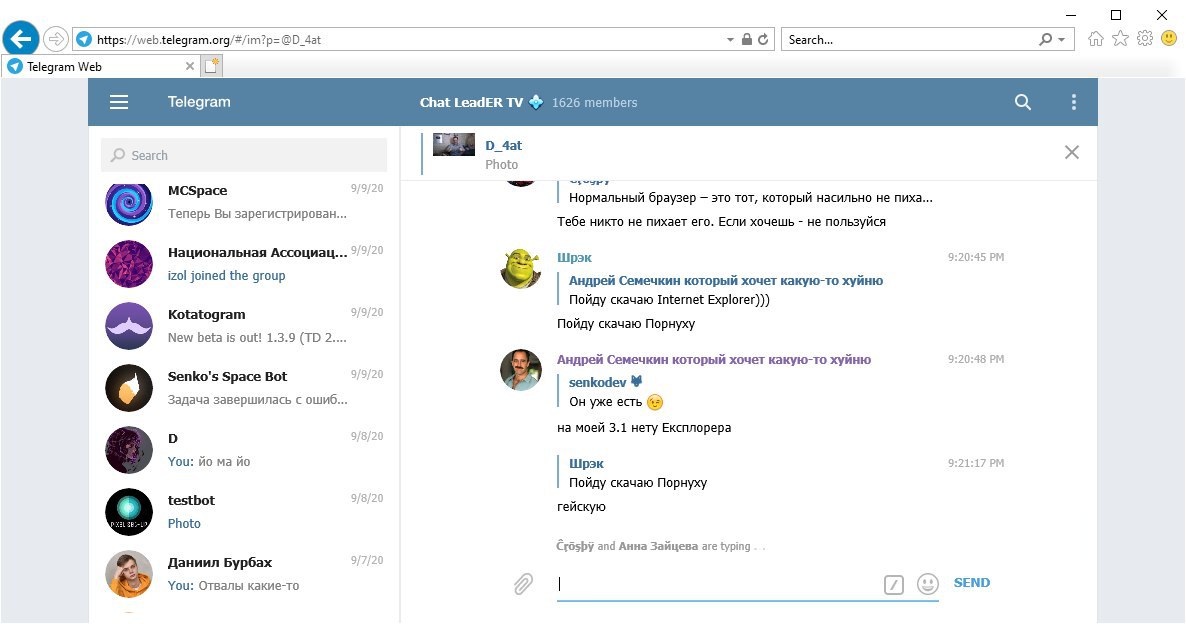This screenshot has width=1186, height=624.
Task: Jump to quoted reply 'Пойду скачаю Internet Explorer)))'
Action: [720, 290]
